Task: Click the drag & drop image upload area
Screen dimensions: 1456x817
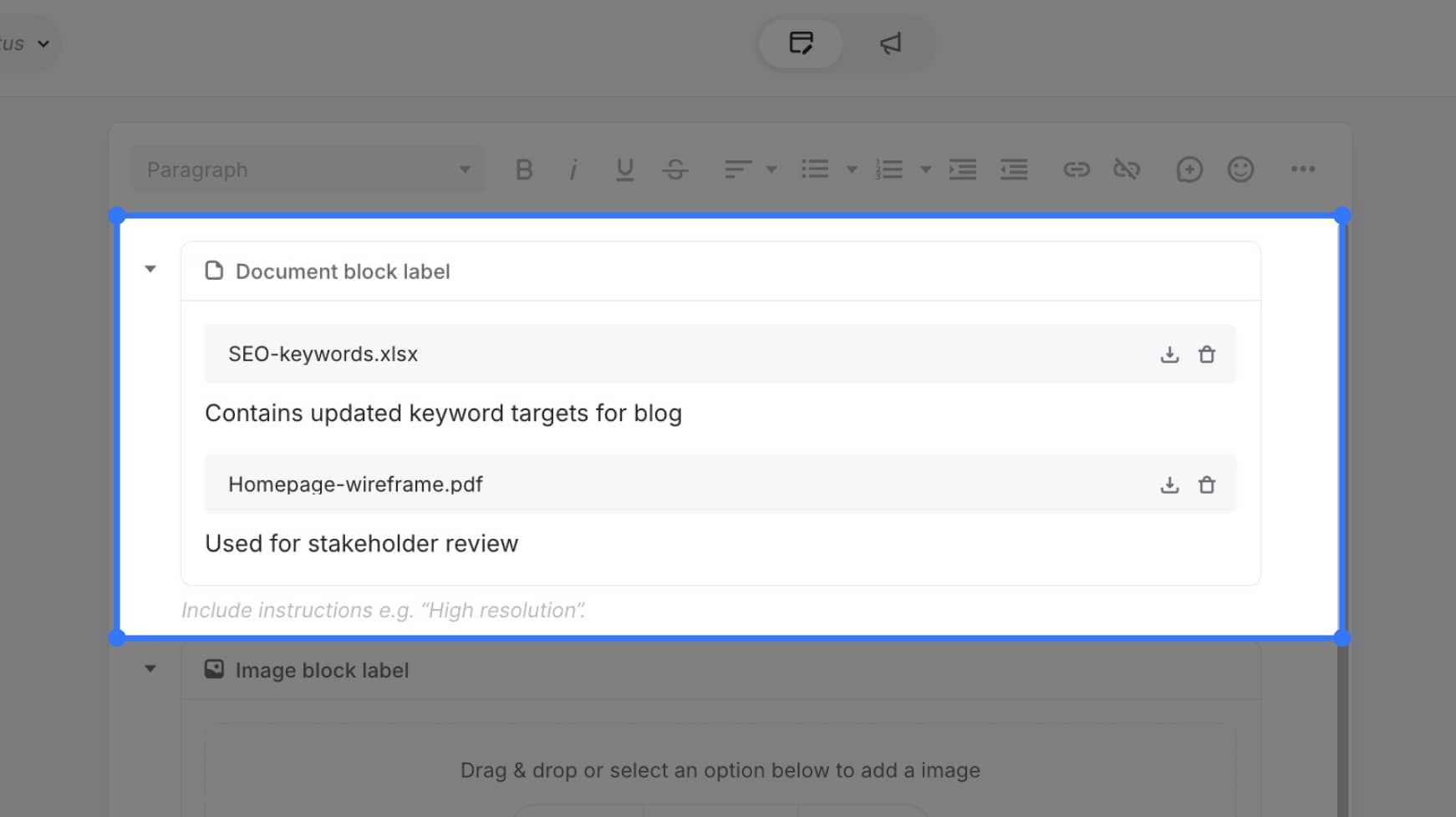Action: (720, 770)
